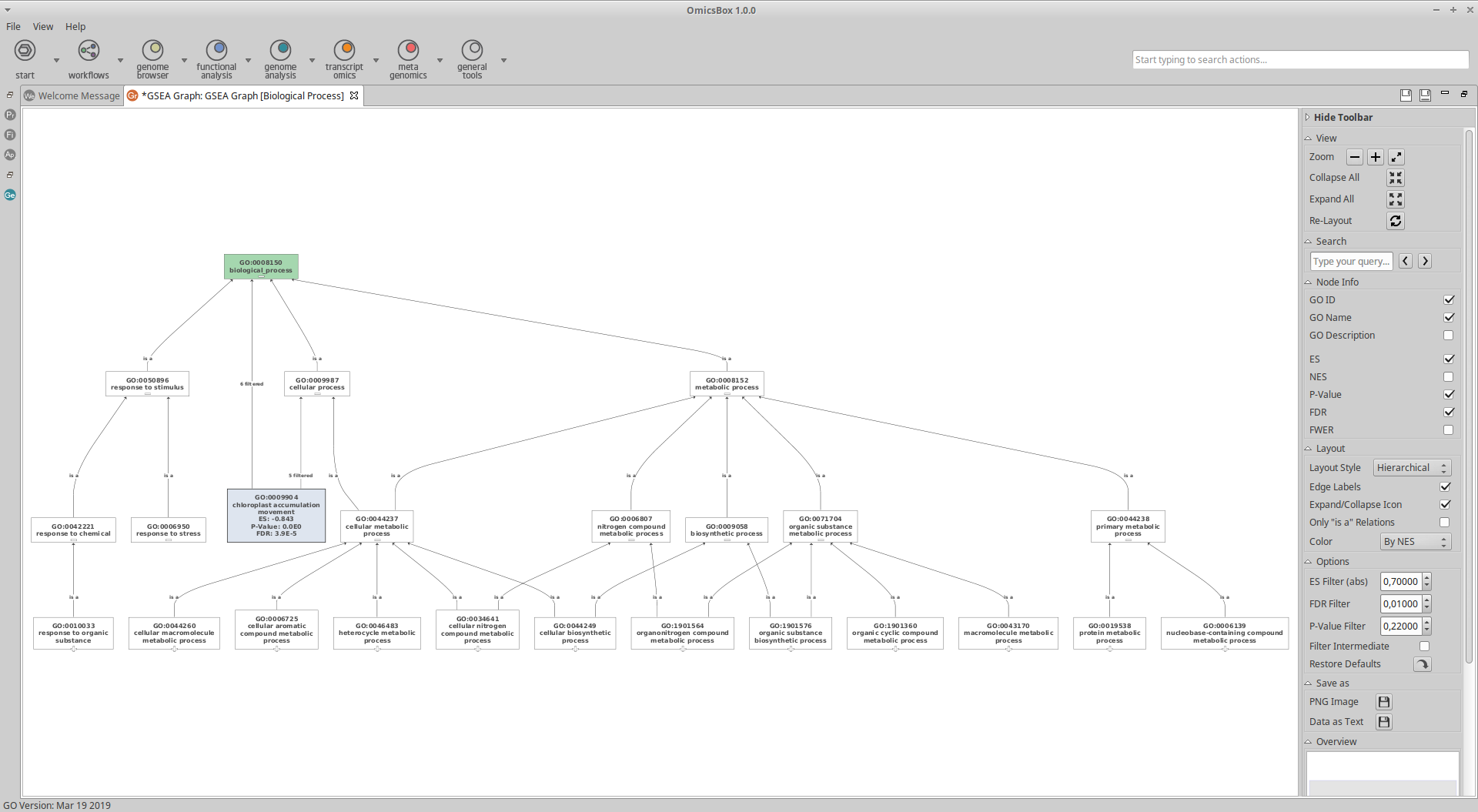Click the Collapse All icon
The height and width of the screenshot is (812, 1478).
point(1395,178)
